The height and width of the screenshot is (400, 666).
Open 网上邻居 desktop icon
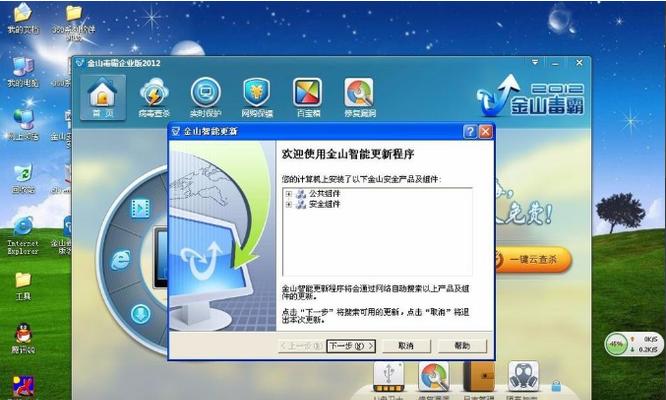coord(23,125)
